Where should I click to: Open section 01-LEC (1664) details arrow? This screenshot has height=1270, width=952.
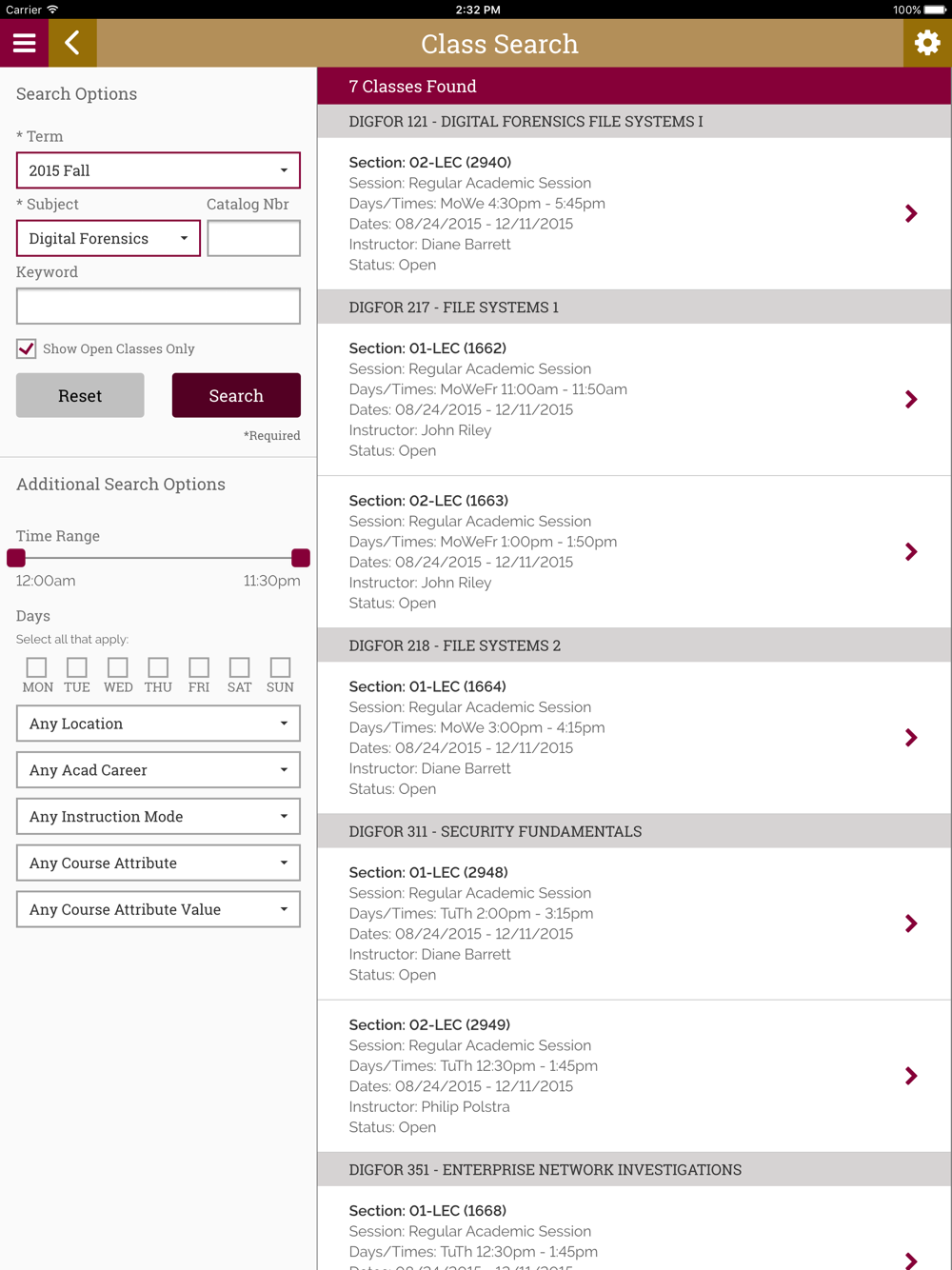click(x=911, y=738)
